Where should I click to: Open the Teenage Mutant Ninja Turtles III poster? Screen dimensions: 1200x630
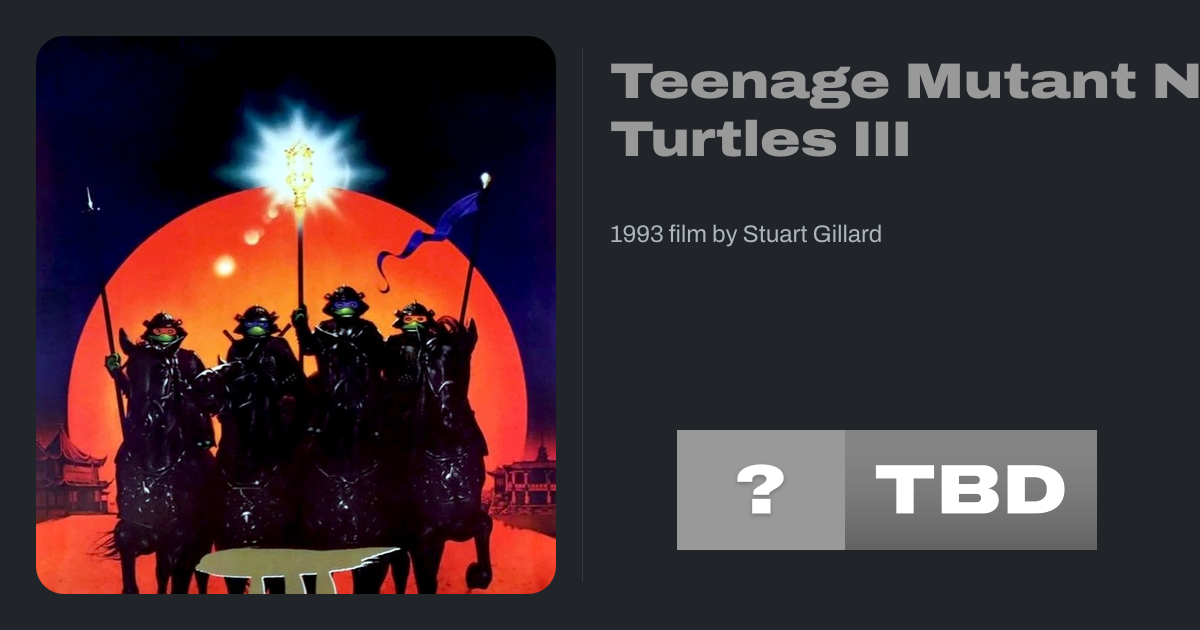tap(296, 315)
